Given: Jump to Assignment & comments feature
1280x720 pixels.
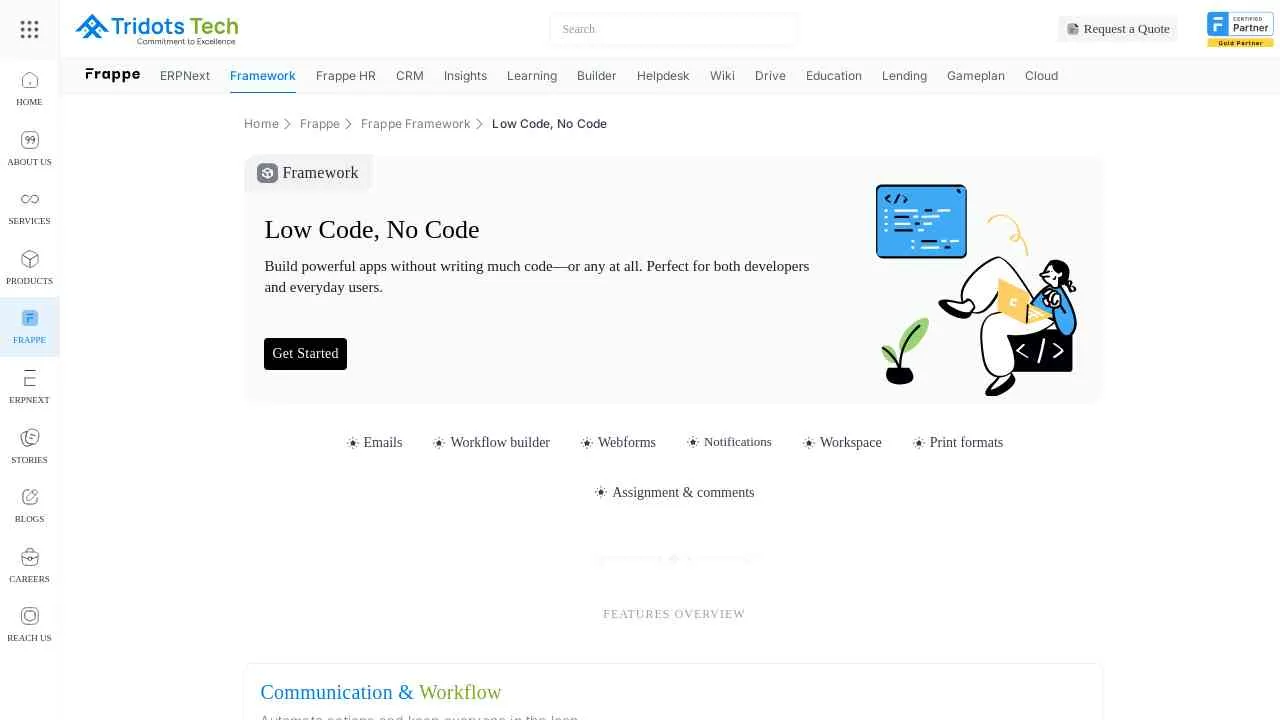Looking at the screenshot, I should (674, 493).
